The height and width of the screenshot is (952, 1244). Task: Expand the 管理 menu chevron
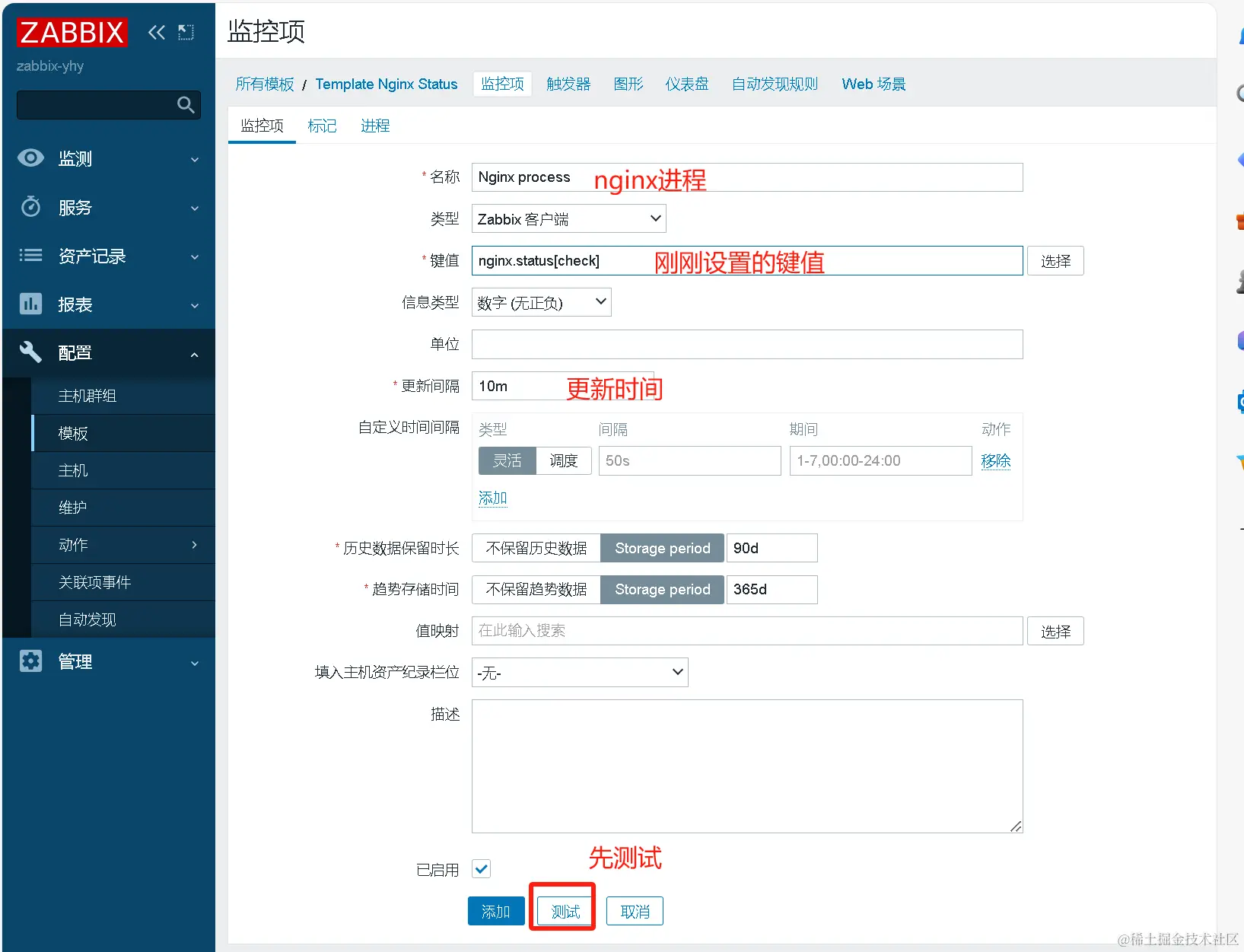tap(195, 663)
